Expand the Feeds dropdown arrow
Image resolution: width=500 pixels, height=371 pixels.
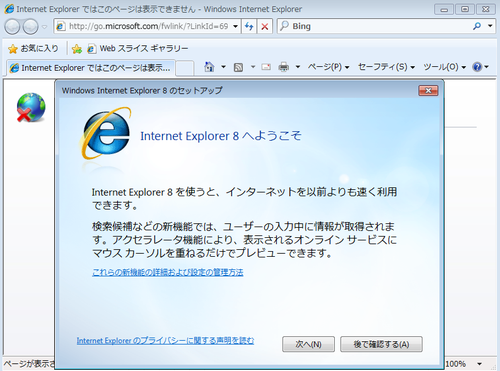253,67
